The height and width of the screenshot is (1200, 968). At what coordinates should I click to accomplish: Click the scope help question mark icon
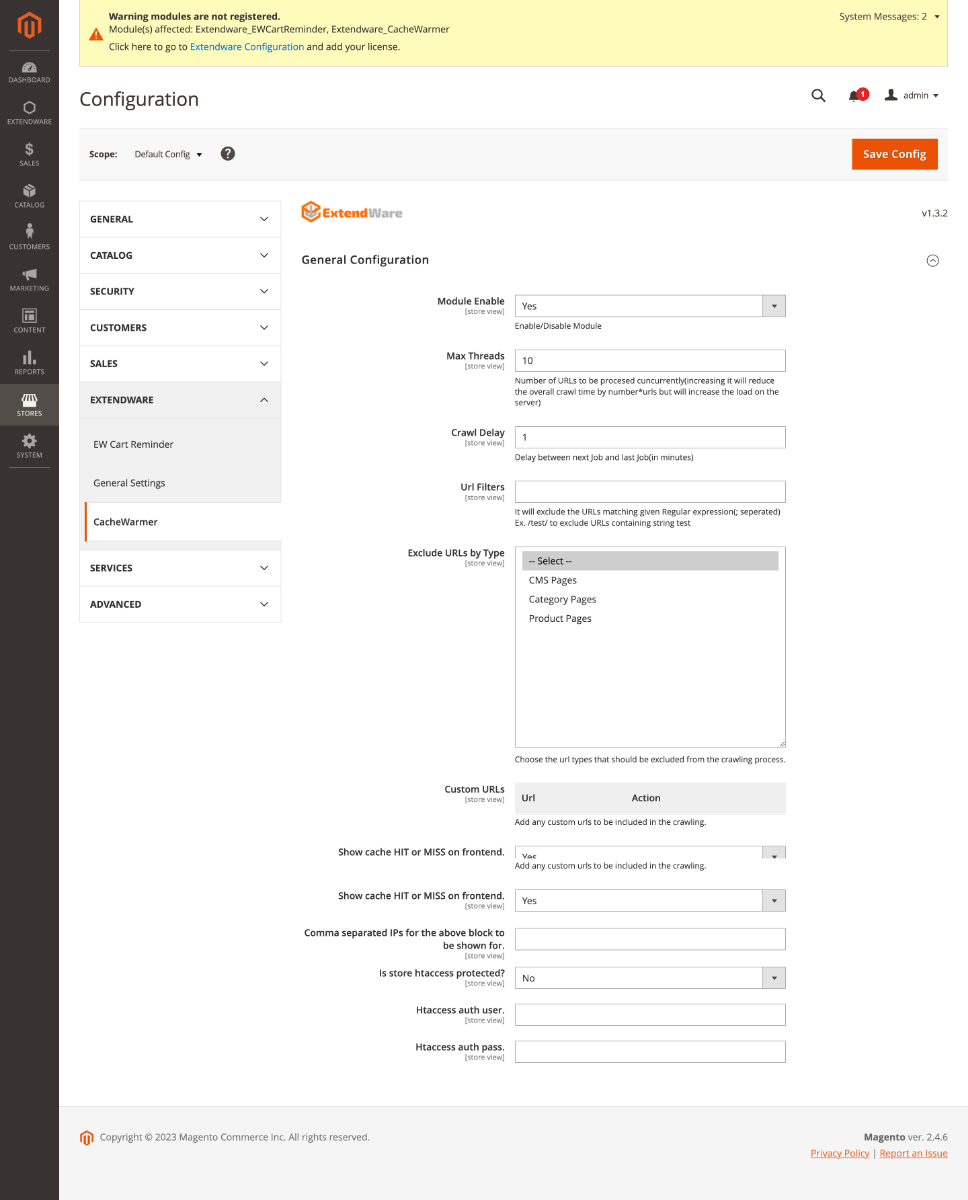228,154
